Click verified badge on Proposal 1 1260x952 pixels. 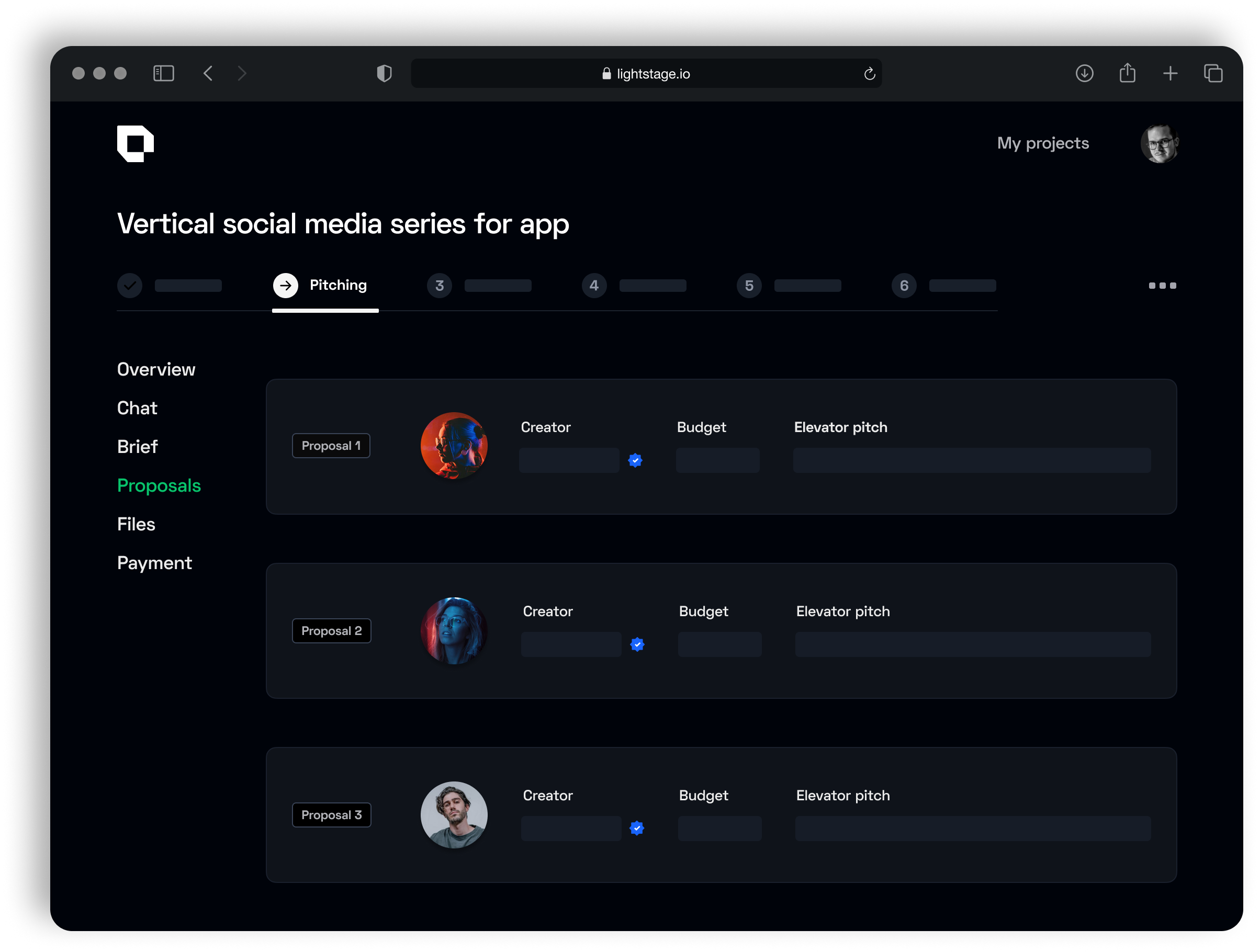pyautogui.click(x=635, y=460)
